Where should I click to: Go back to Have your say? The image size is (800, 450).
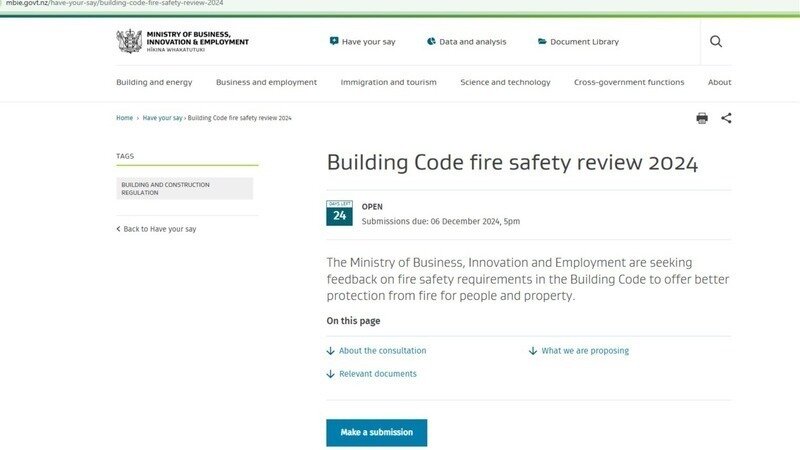(x=159, y=229)
